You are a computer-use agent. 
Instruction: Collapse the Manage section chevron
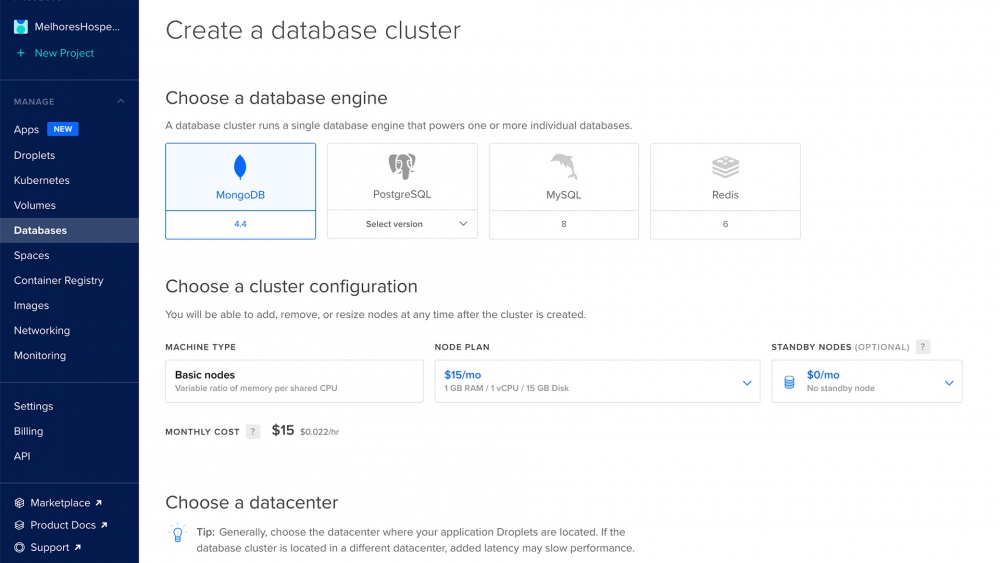point(121,102)
